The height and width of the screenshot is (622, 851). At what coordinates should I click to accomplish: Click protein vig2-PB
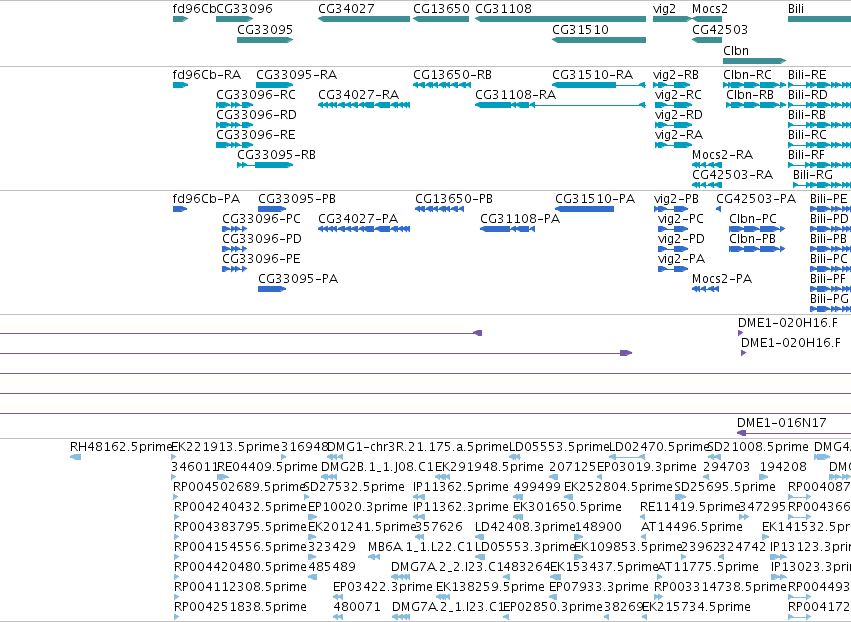pos(671,209)
